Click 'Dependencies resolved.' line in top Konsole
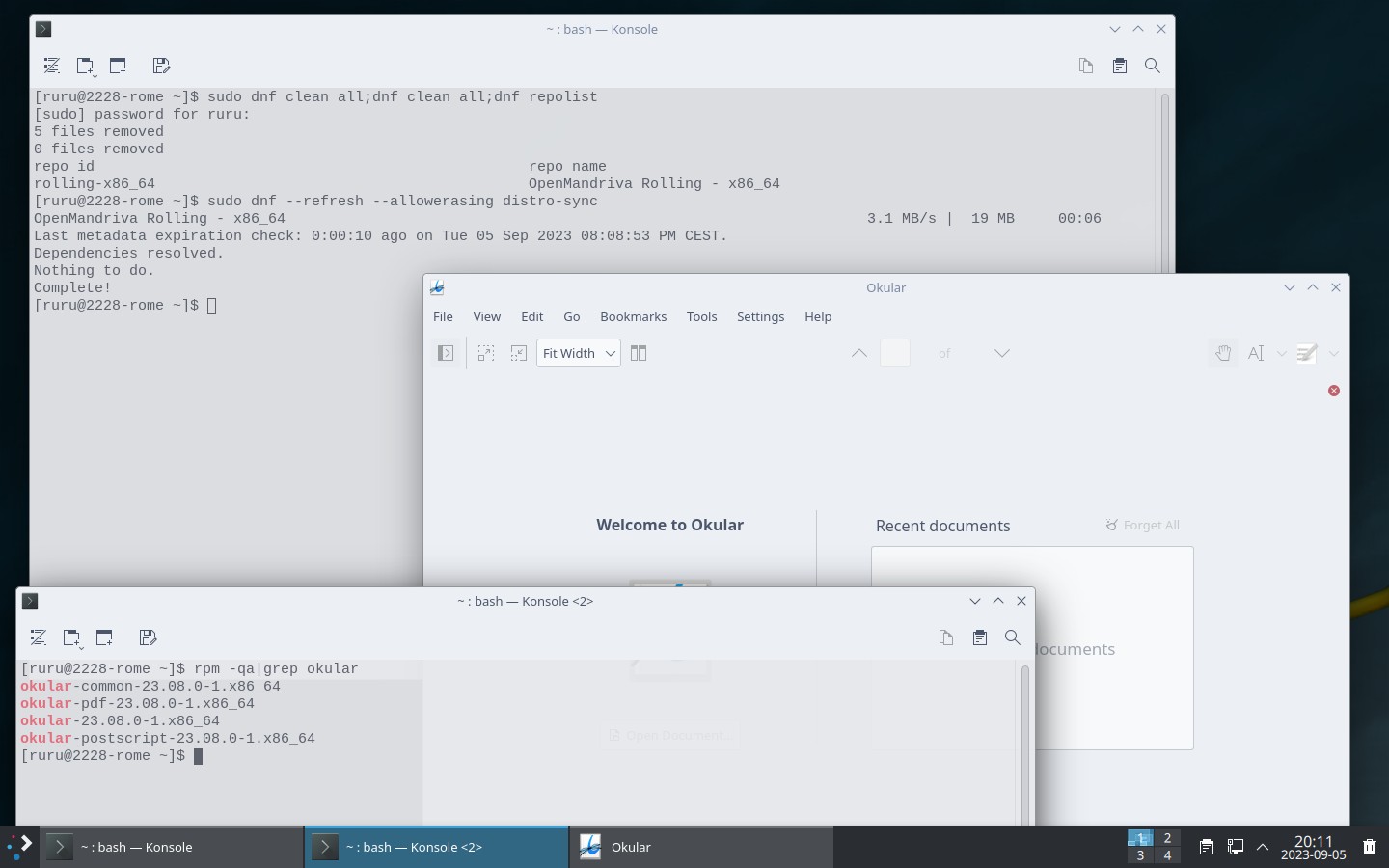 [x=128, y=253]
